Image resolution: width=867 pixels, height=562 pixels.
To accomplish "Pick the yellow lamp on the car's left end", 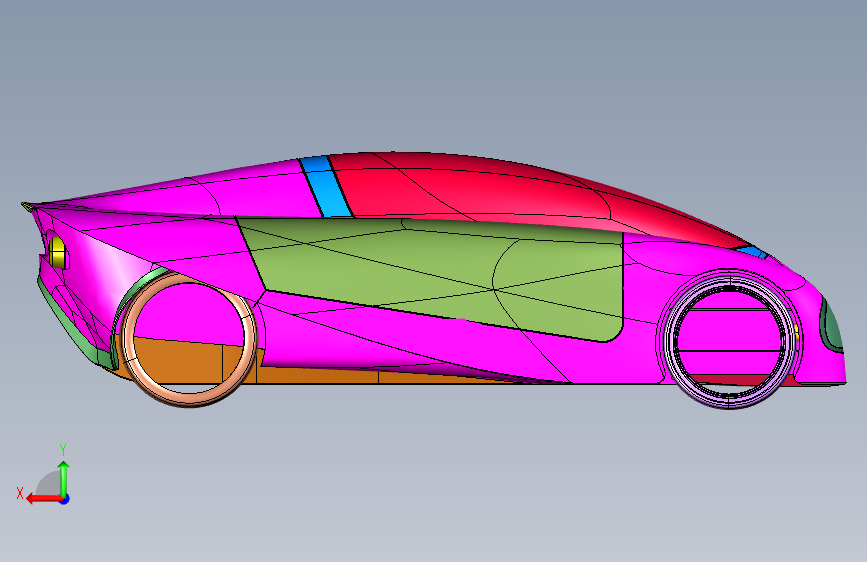I will pyautogui.click(x=58, y=252).
